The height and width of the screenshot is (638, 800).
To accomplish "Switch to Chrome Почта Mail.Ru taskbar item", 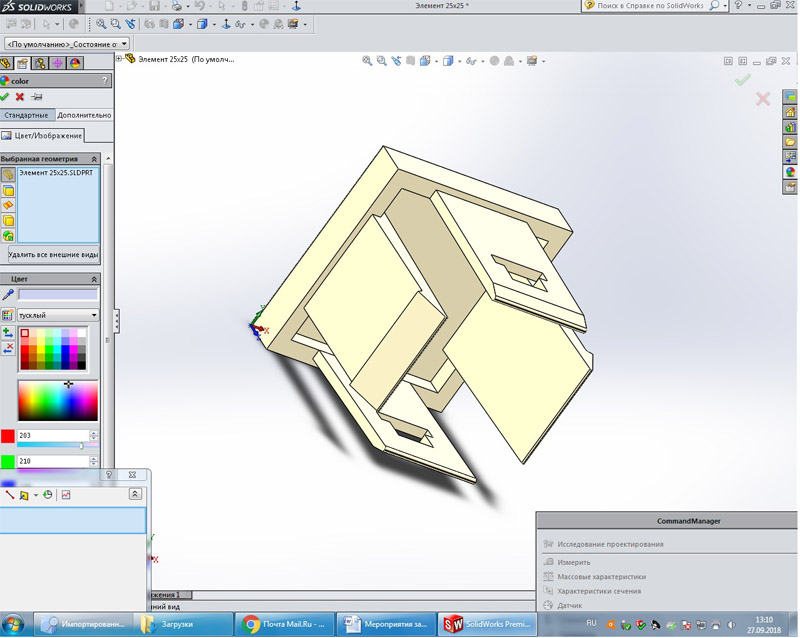I will point(284,624).
